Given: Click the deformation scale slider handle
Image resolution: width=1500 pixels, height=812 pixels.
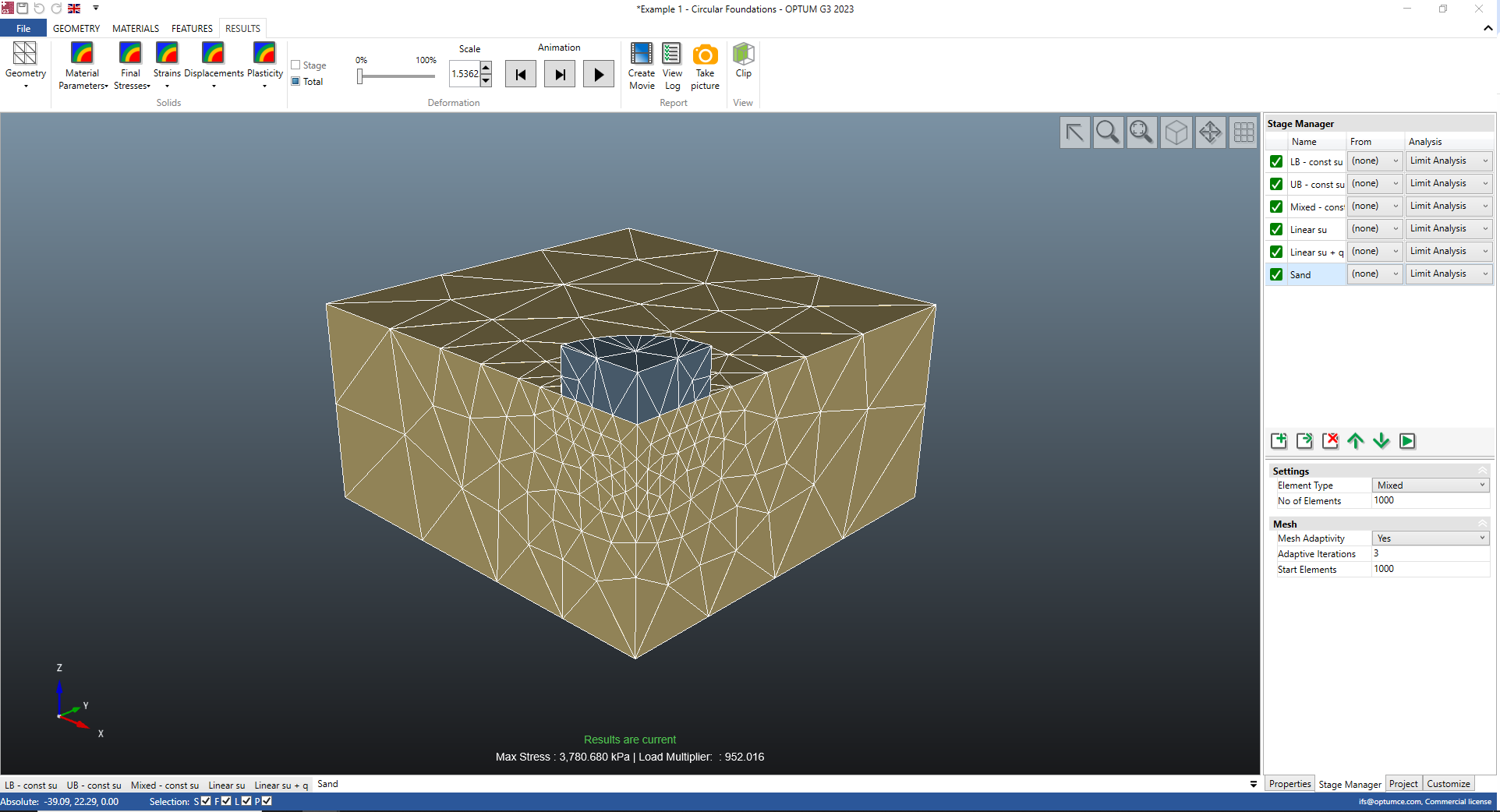Looking at the screenshot, I should pyautogui.click(x=360, y=76).
